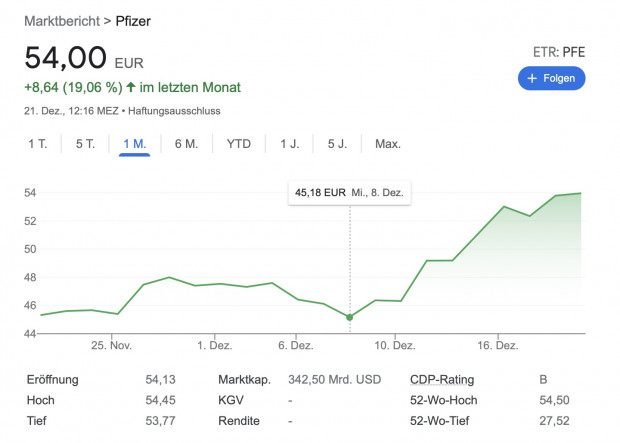Open the Haftungsausschluss disclaimer link
The width and height of the screenshot is (620, 443).
click(174, 111)
